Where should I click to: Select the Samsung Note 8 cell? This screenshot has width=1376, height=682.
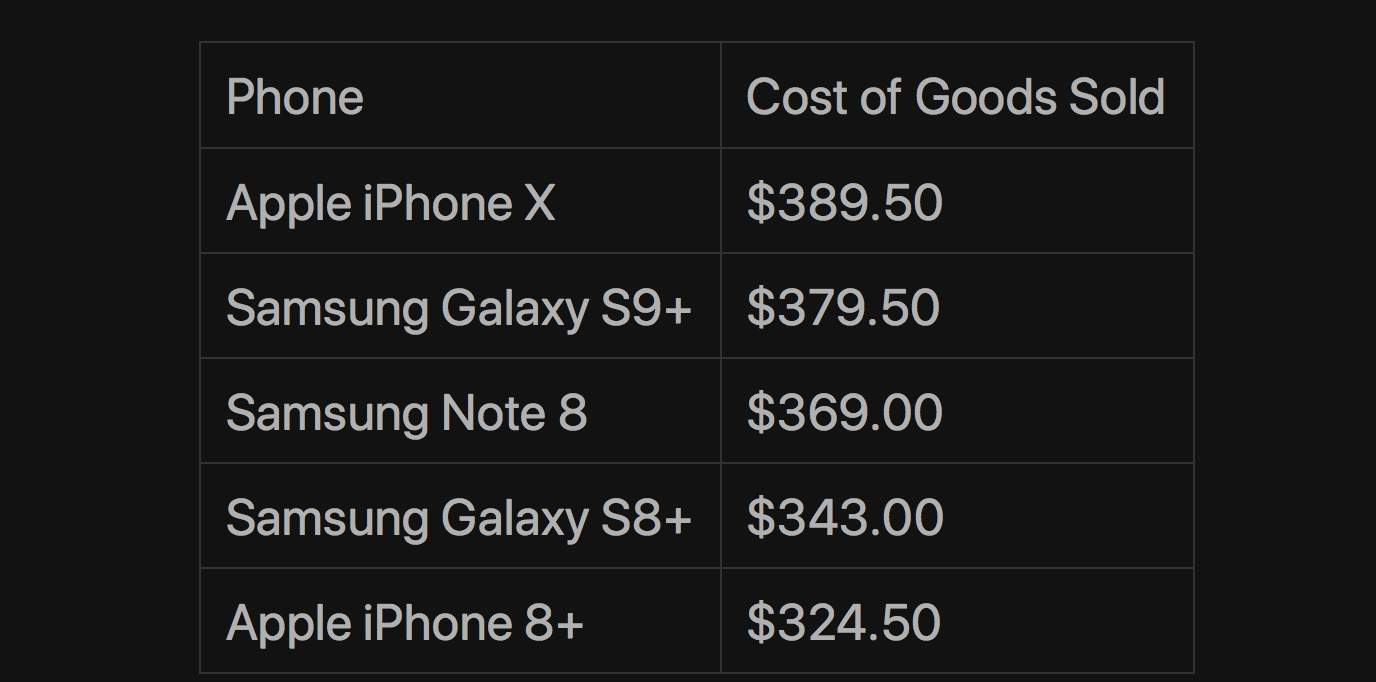coord(406,413)
